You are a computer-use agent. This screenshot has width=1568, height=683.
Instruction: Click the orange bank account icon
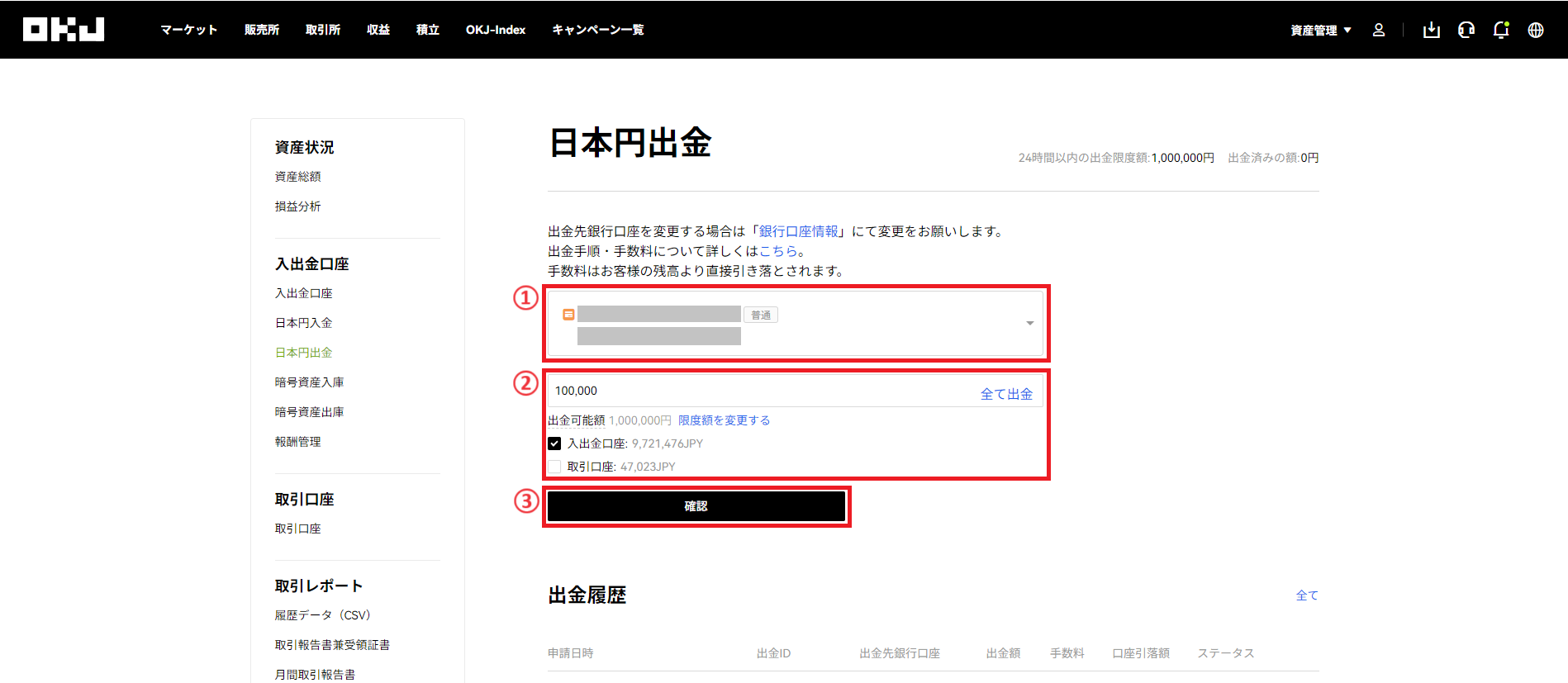click(x=568, y=315)
